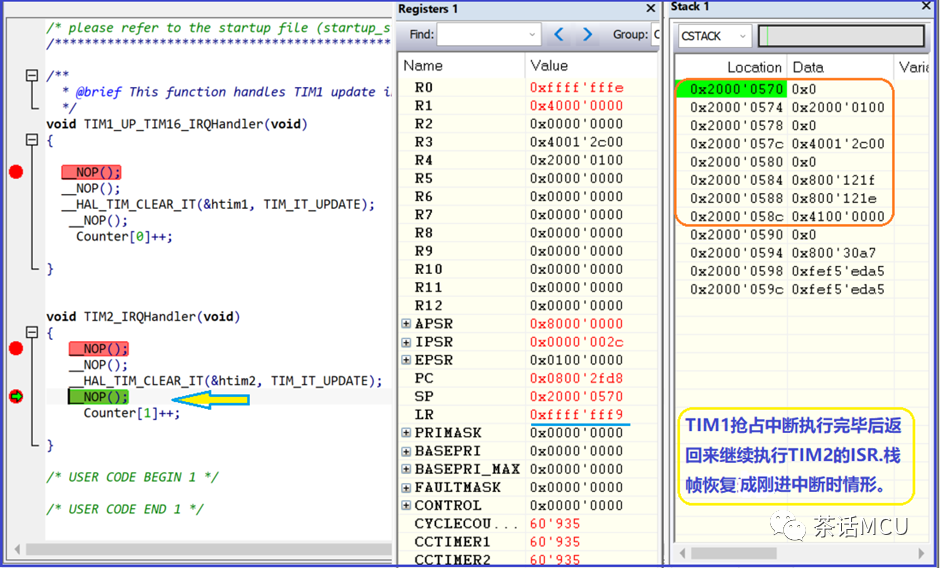Viewport: 940px width, 568px height.
Task: Select the SP register value 0x2000'0570
Action: [577, 396]
